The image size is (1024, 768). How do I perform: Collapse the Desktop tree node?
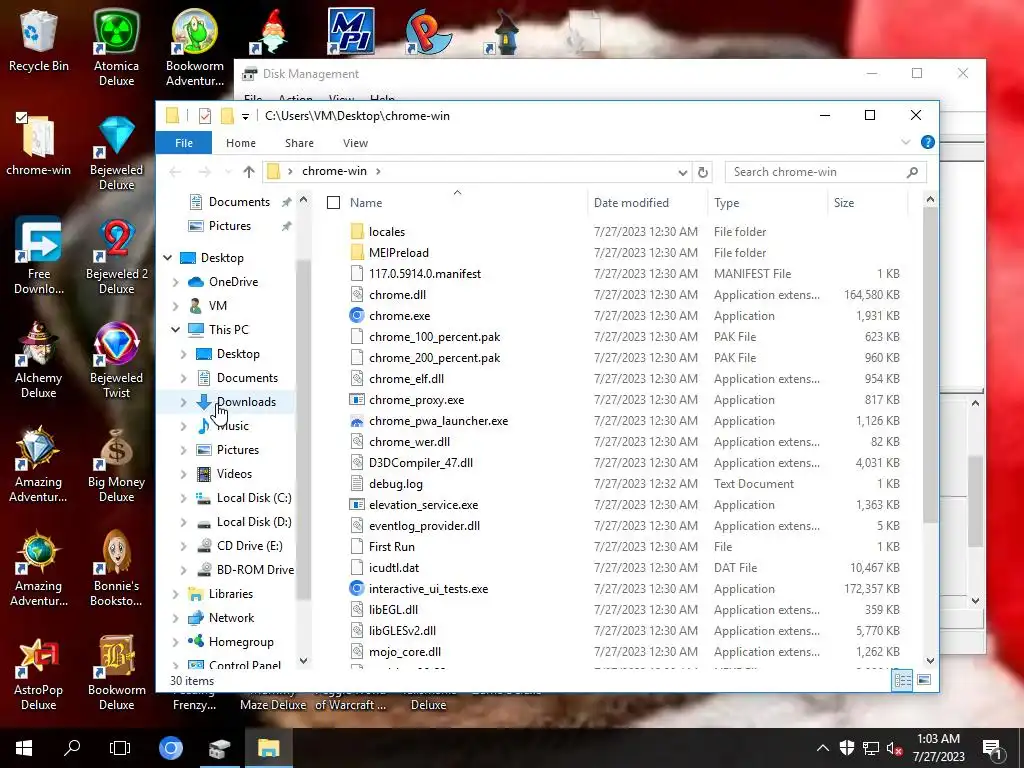click(x=168, y=257)
